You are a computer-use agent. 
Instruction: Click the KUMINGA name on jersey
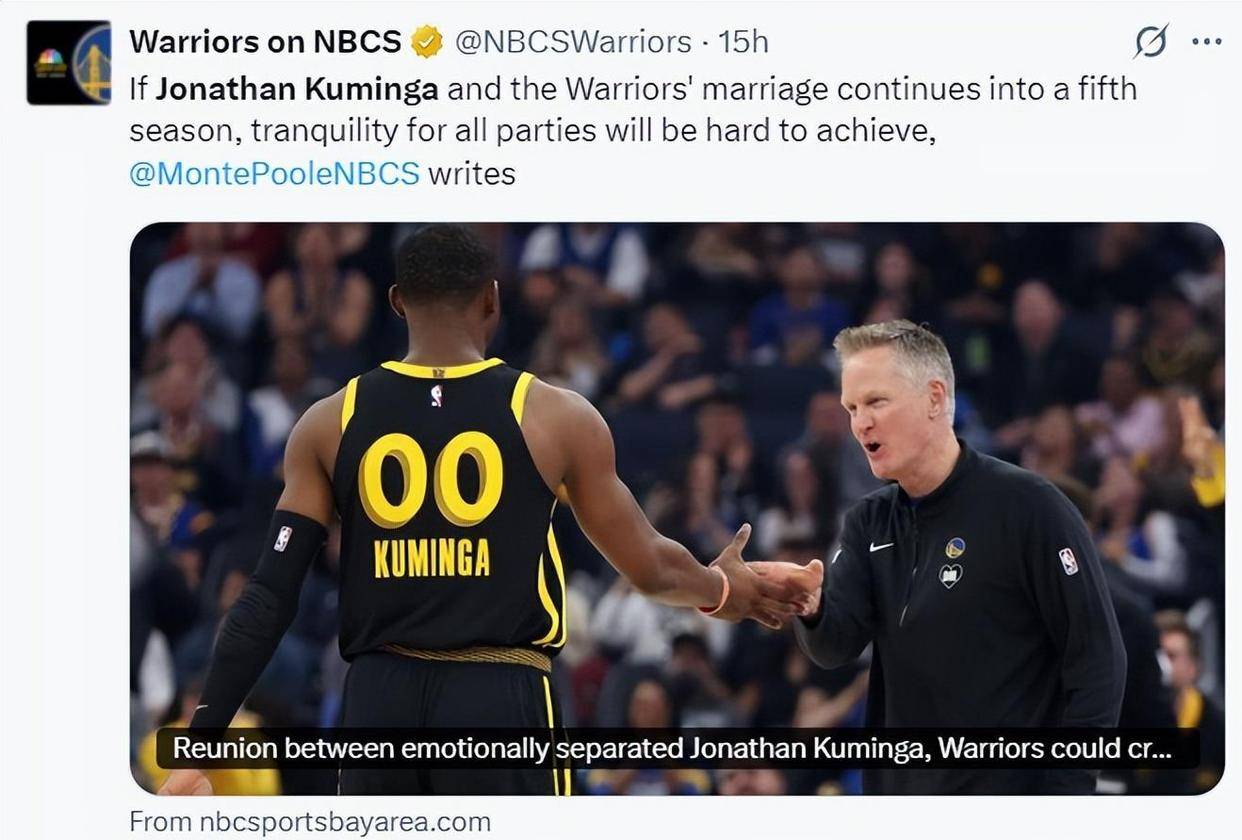coord(432,558)
